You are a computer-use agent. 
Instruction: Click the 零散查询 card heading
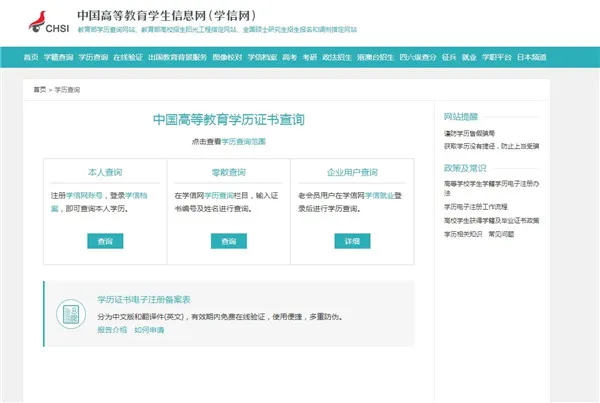point(229,172)
